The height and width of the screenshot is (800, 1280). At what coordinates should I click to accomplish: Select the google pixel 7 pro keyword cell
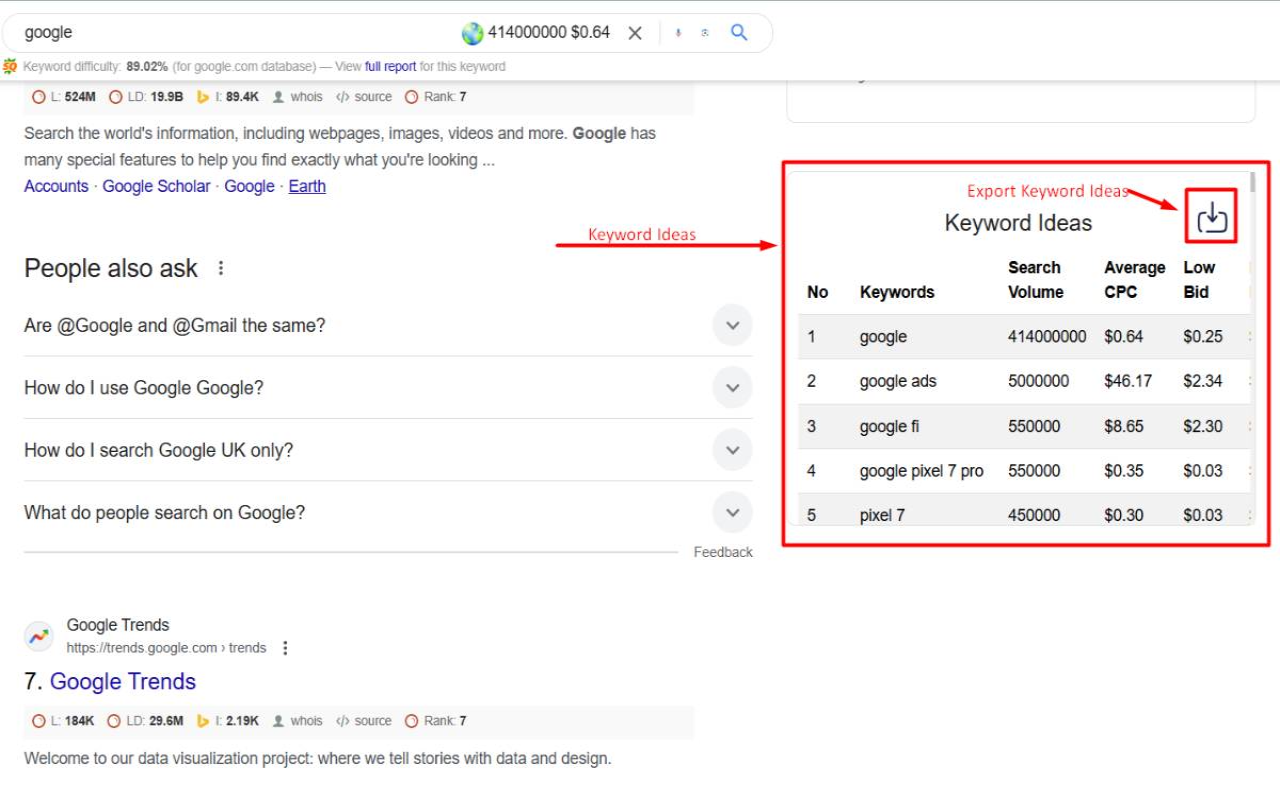(921, 471)
